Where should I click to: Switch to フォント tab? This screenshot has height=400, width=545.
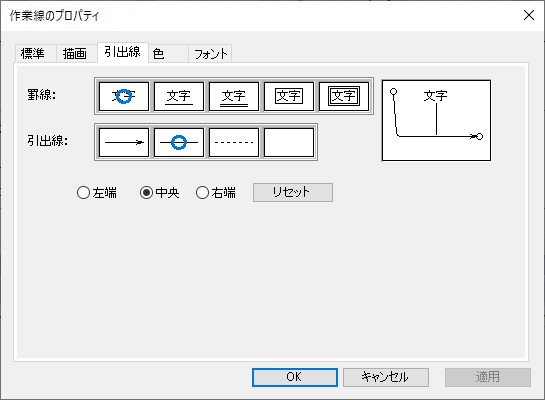pos(210,54)
